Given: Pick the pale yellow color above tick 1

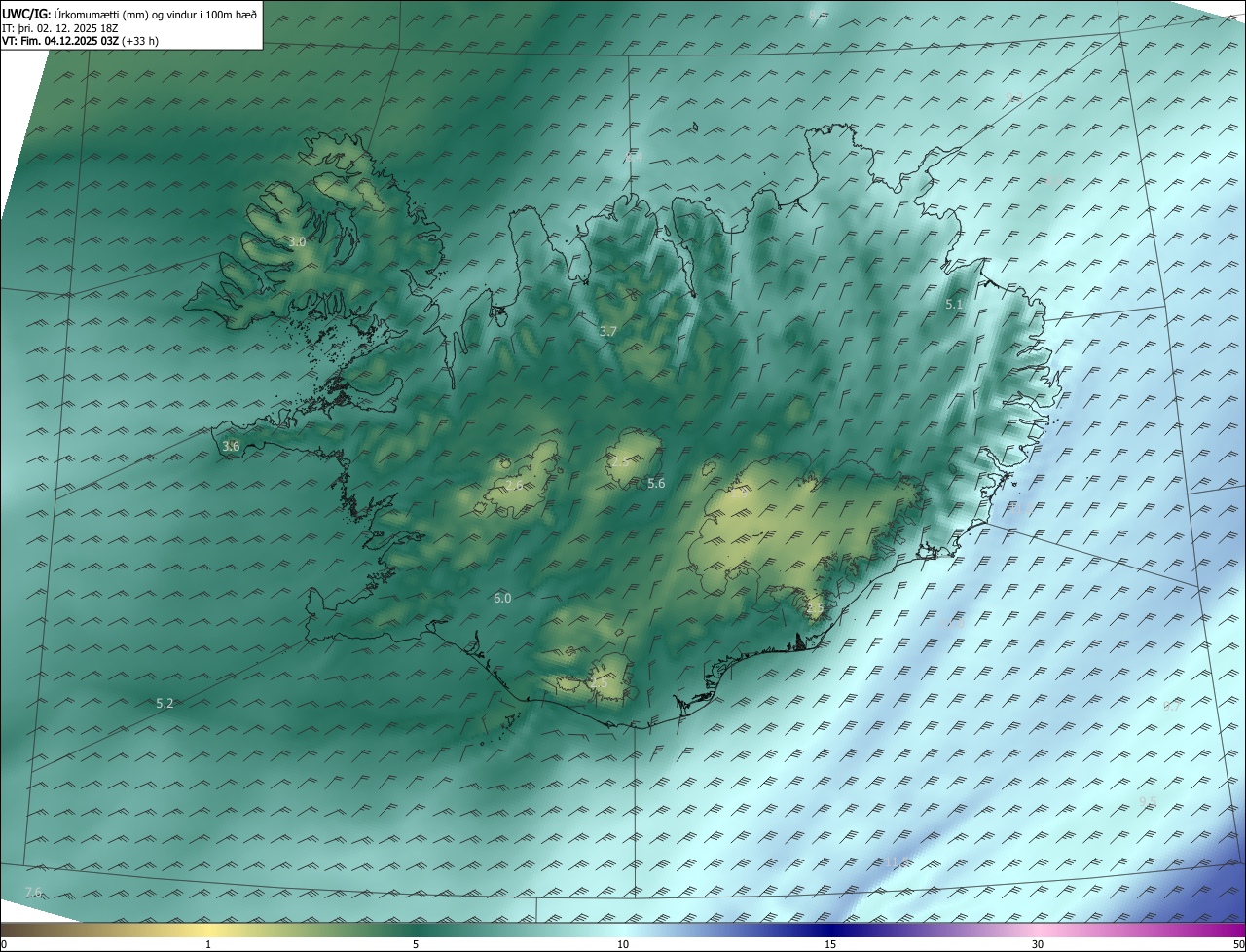Looking at the screenshot, I should pyautogui.click(x=208, y=930).
